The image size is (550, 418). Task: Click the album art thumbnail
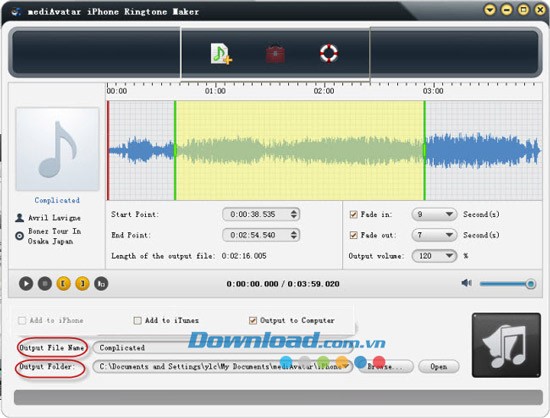click(x=57, y=149)
